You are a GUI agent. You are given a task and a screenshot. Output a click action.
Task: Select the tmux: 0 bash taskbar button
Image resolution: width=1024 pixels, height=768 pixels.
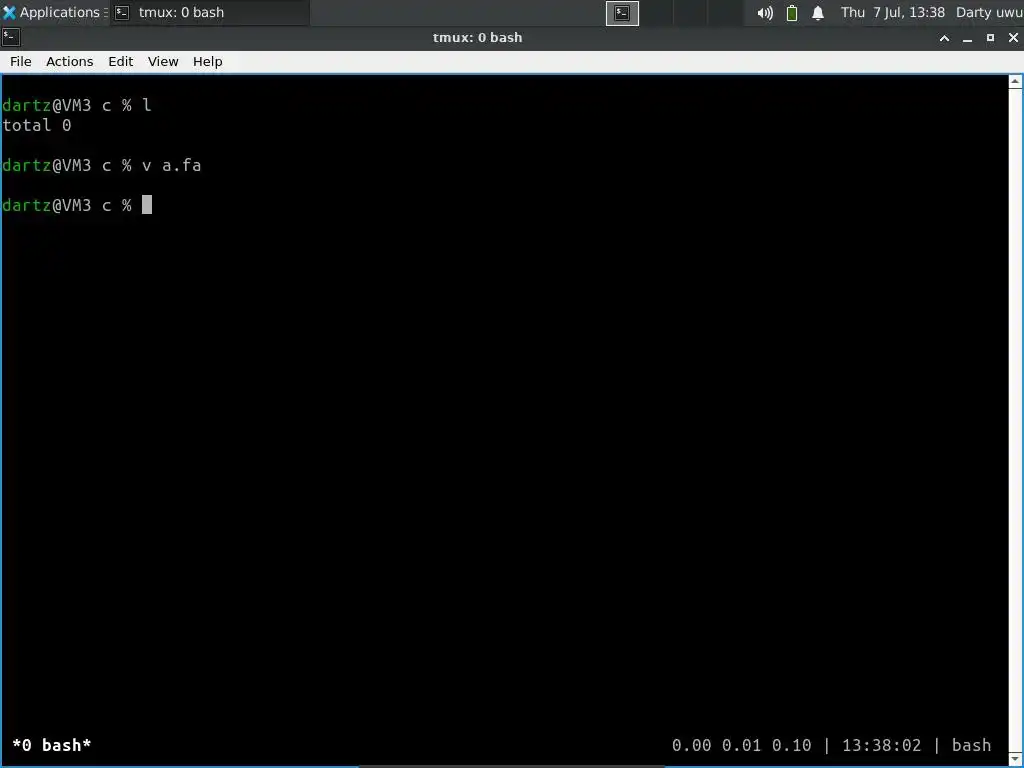[209, 12]
